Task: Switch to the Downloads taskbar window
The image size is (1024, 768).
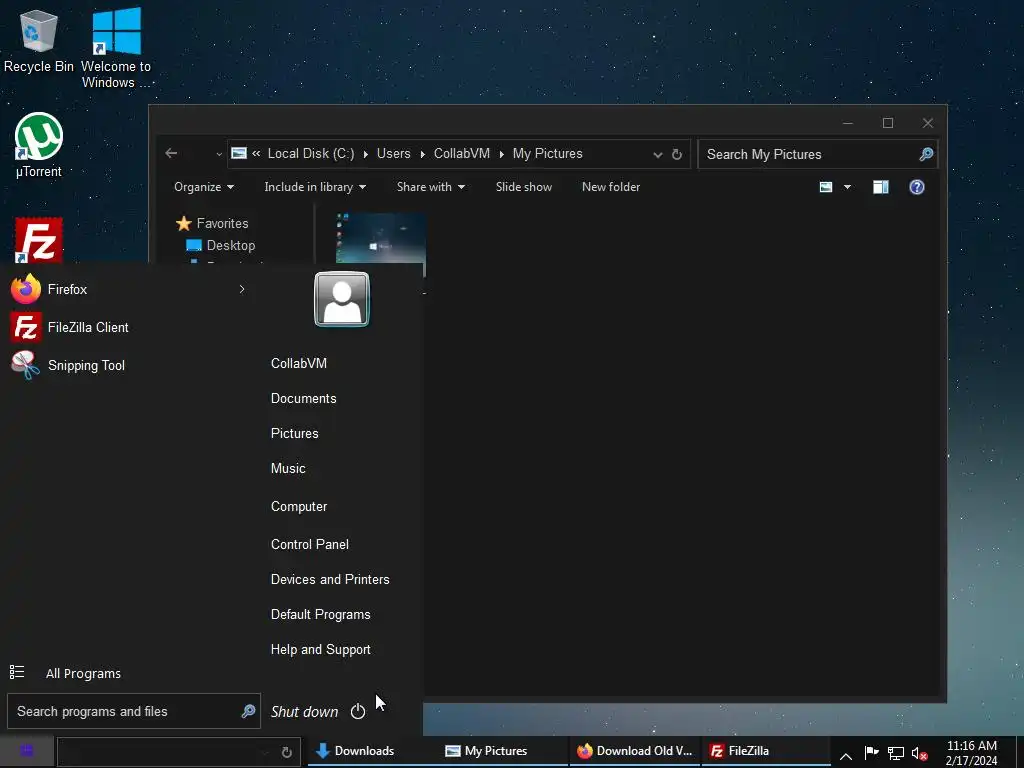Action: point(371,751)
